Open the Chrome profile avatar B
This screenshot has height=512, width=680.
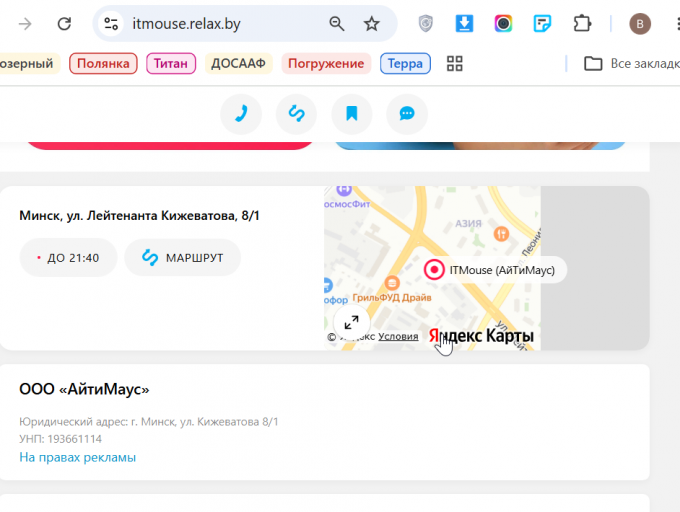[640, 24]
